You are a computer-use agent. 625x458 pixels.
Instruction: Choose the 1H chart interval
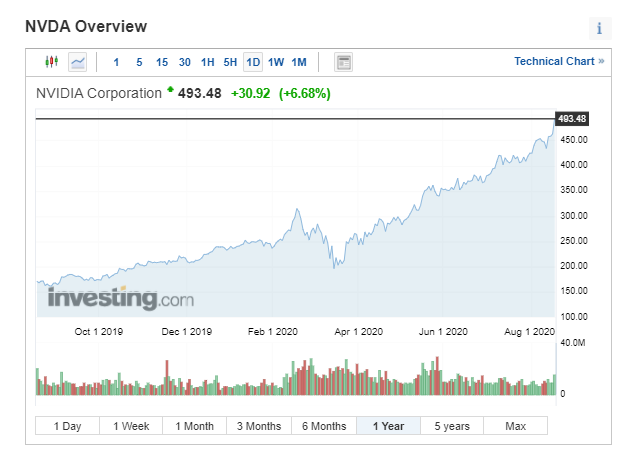(208, 62)
